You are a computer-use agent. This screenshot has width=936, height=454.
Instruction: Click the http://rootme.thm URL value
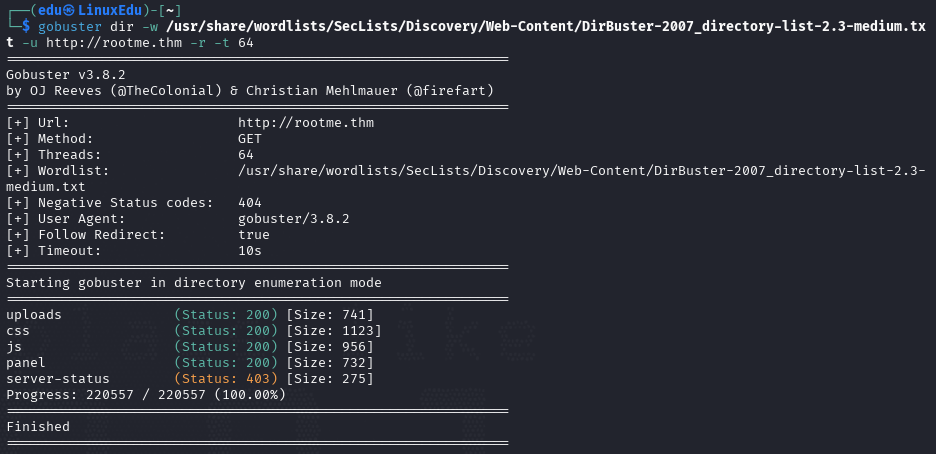coord(306,123)
